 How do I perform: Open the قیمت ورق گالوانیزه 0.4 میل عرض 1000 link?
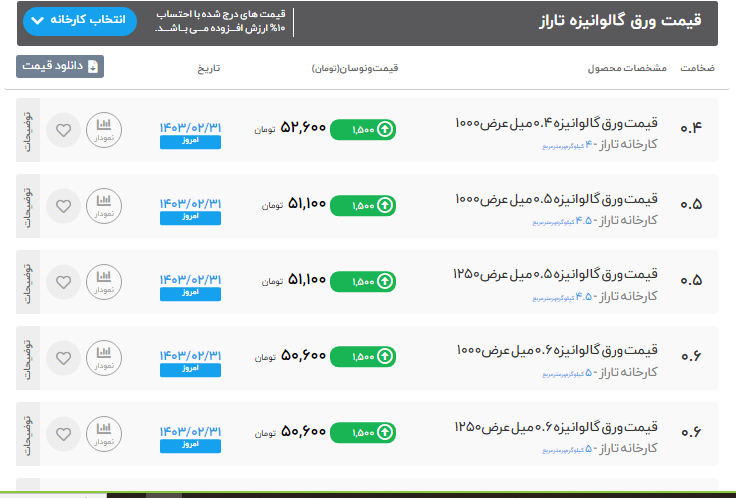coord(556,123)
